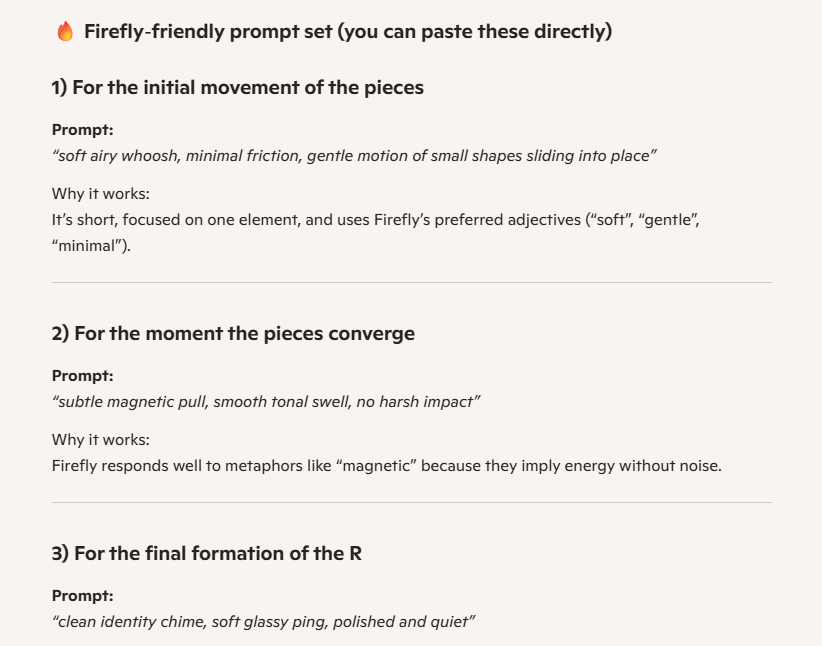Click the subtle magnetic pull prompt text
Viewport: 822px width, 646px height.
click(266, 402)
